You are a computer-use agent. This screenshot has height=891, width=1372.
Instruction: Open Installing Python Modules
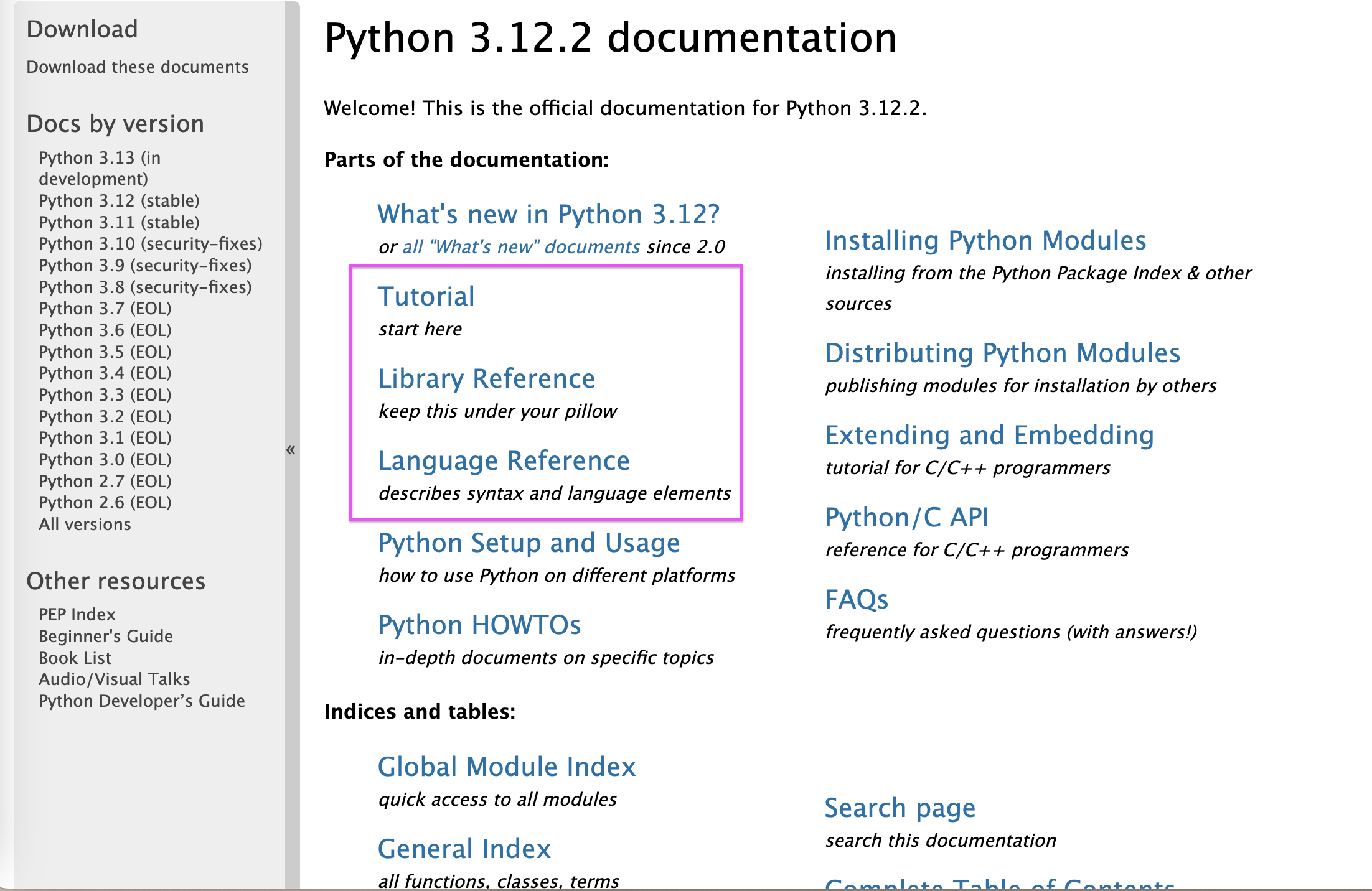(x=985, y=241)
